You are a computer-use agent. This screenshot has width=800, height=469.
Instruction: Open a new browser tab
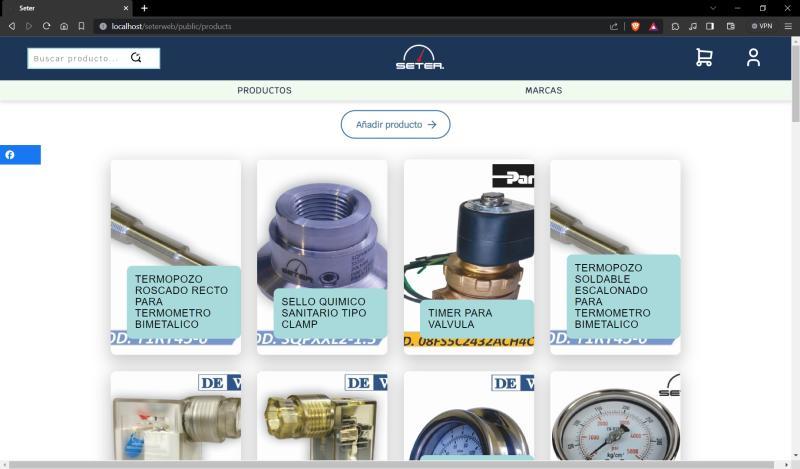(144, 8)
